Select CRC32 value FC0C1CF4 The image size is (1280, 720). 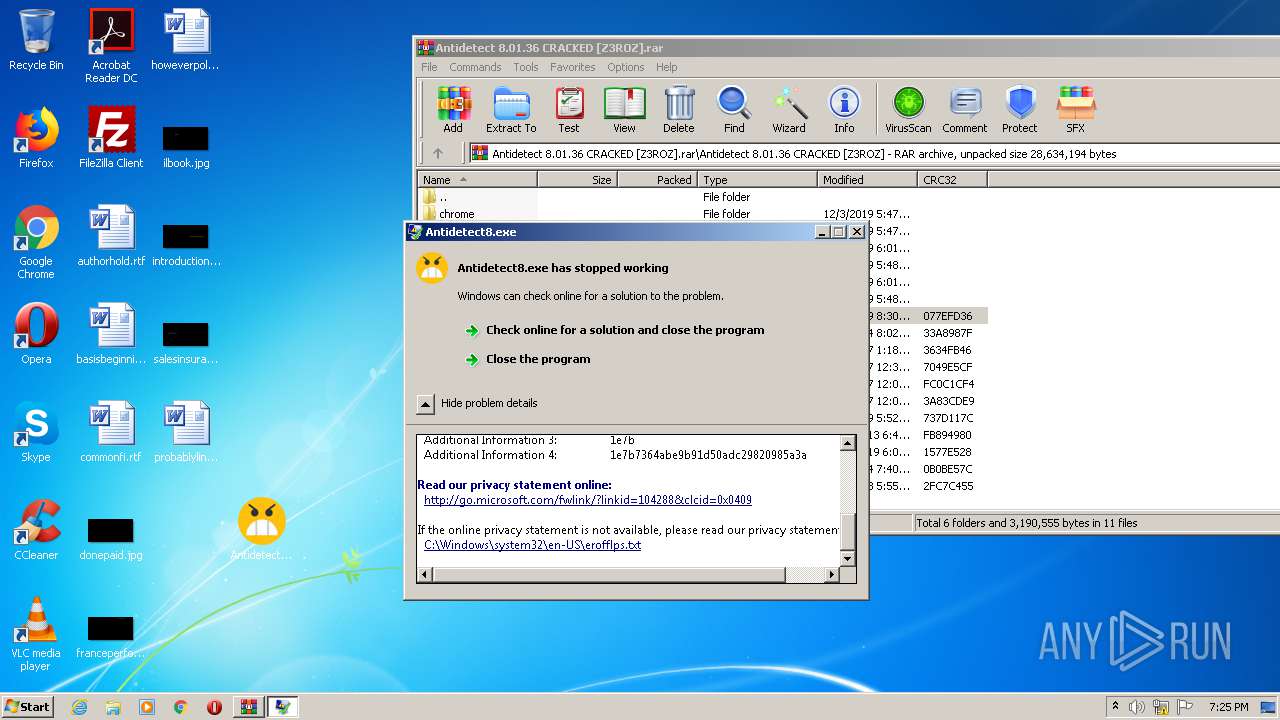tap(949, 384)
